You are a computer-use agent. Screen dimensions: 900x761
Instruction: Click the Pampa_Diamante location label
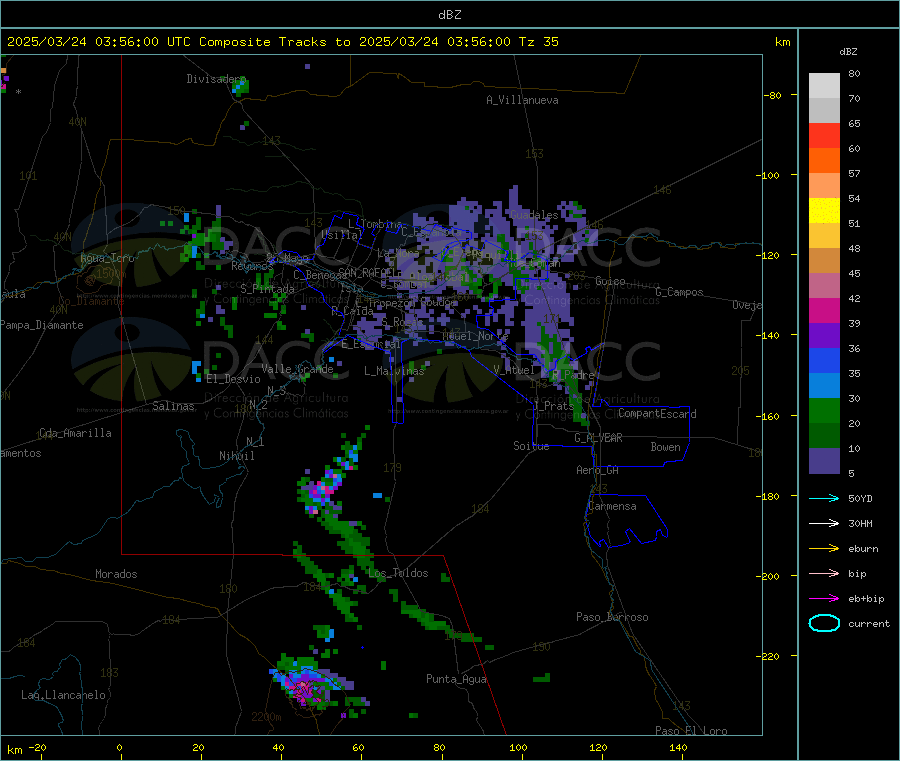pyautogui.click(x=41, y=325)
